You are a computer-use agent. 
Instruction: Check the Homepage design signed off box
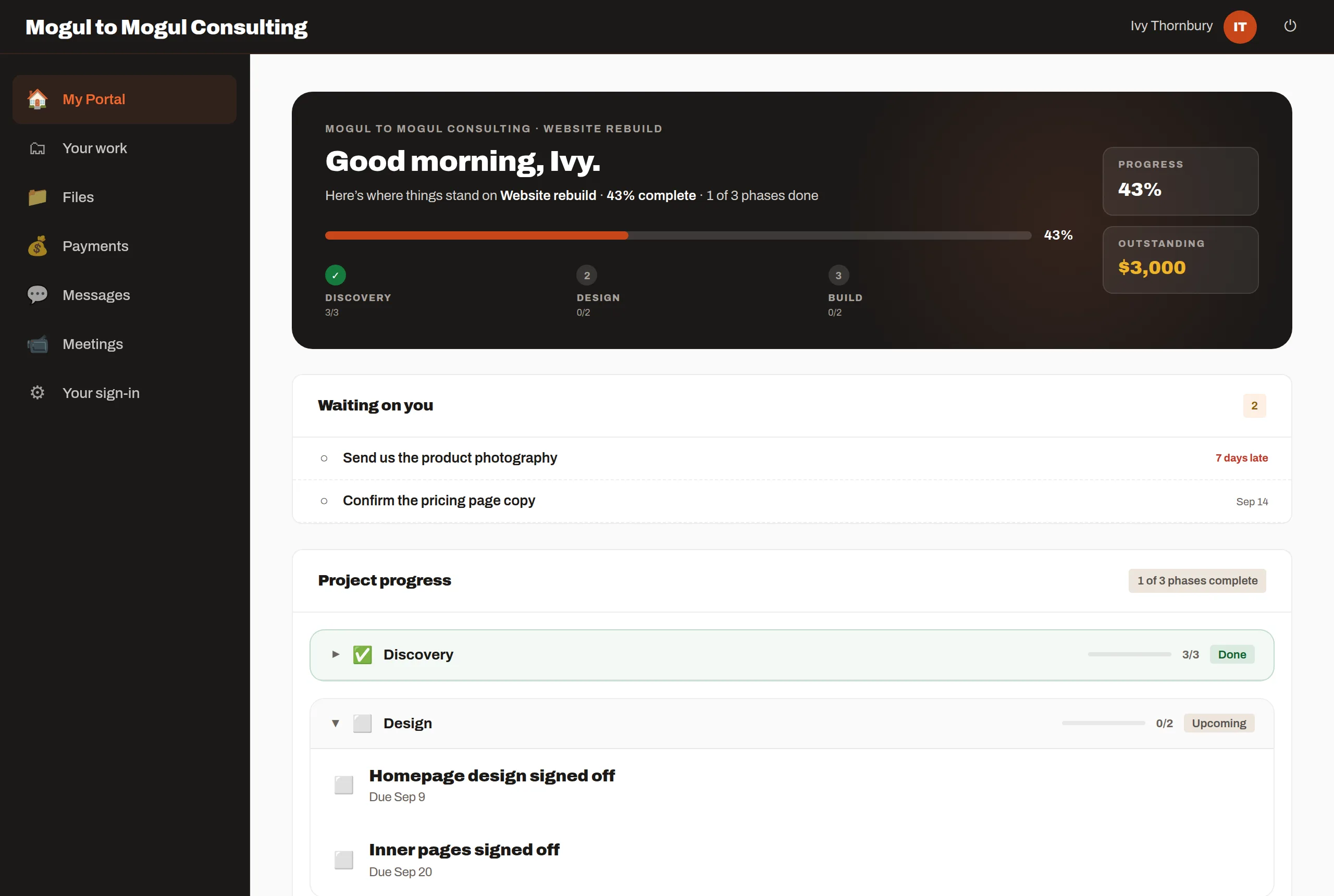tap(343, 785)
